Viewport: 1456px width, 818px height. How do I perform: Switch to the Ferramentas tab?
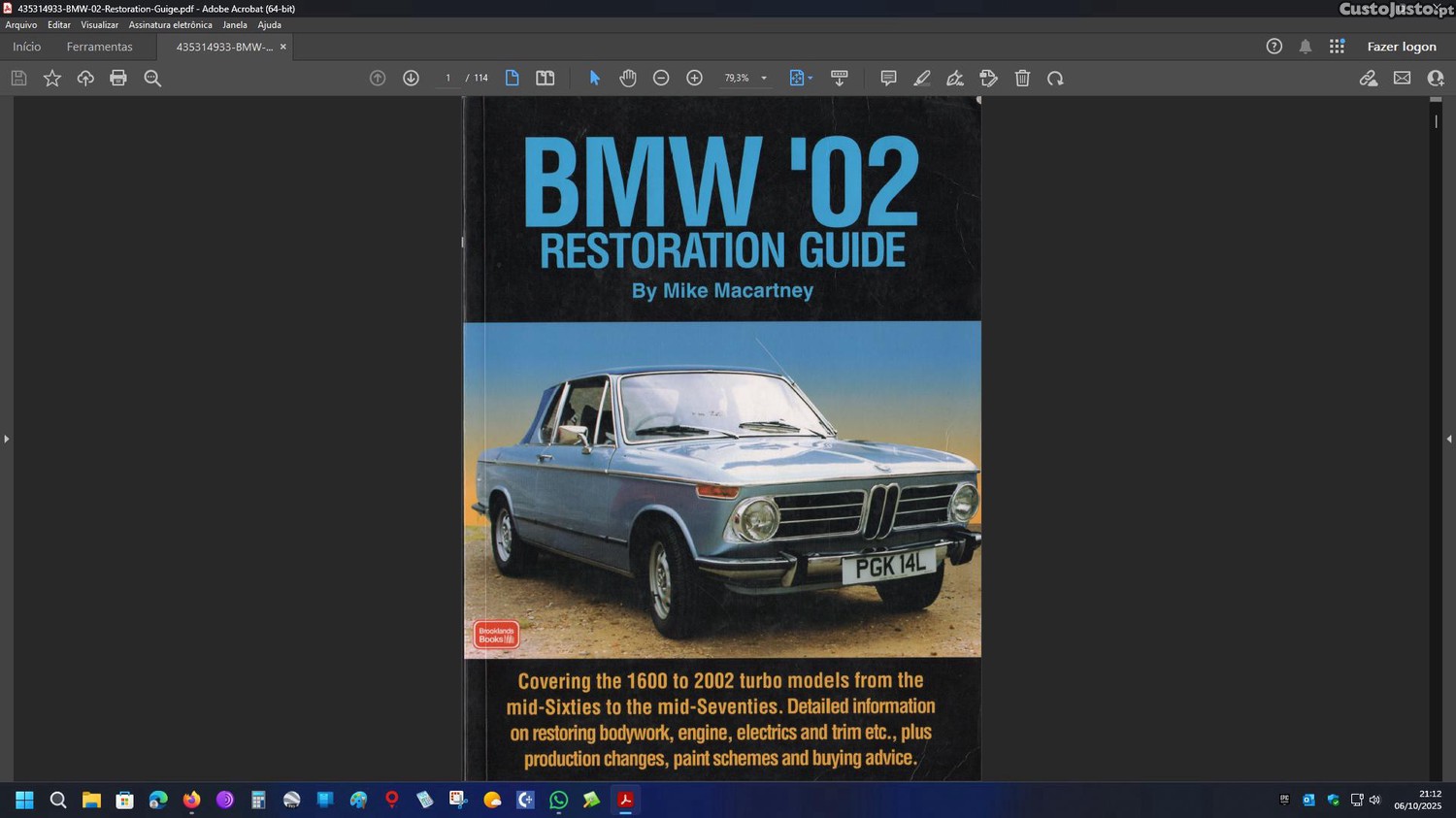click(99, 47)
